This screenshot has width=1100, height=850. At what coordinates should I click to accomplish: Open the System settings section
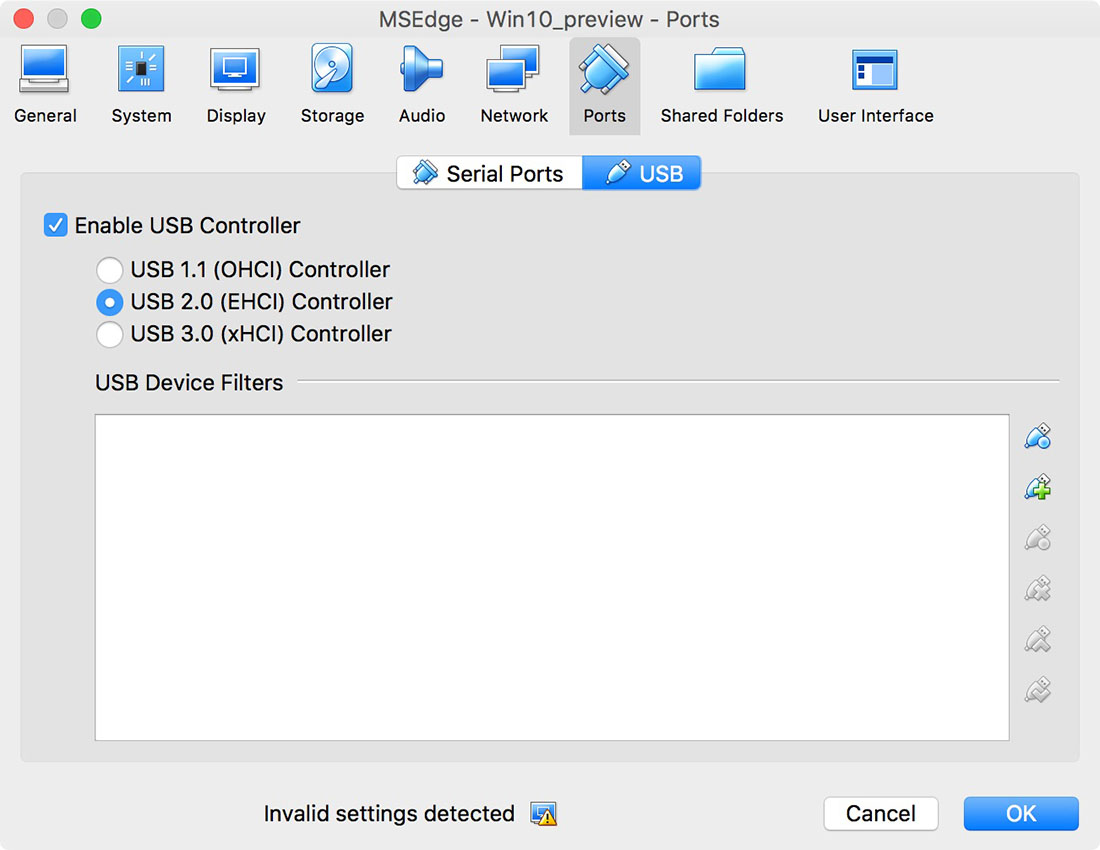(x=141, y=86)
